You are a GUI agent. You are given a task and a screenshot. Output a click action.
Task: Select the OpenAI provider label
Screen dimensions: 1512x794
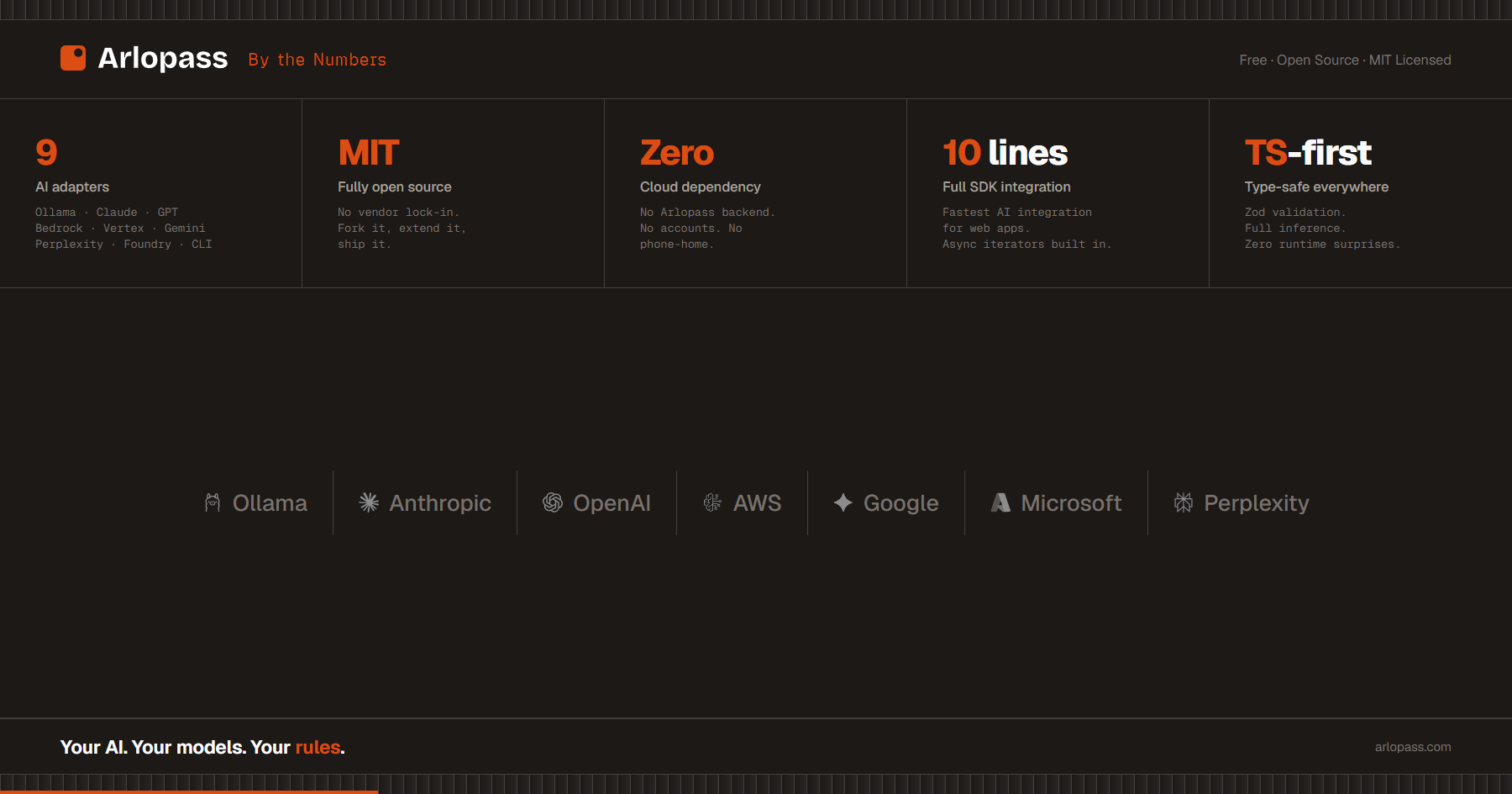tap(612, 502)
